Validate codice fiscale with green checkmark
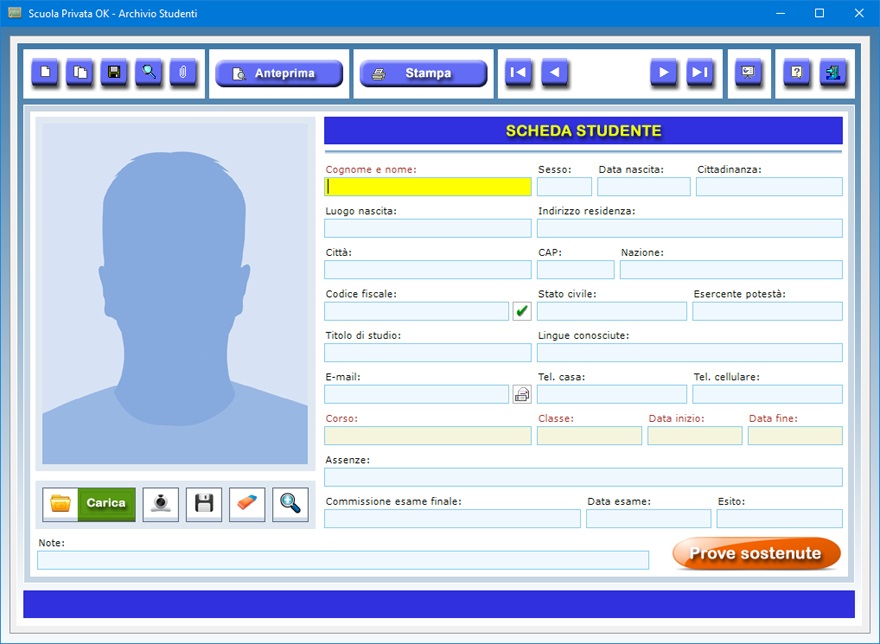Image resolution: width=880 pixels, height=644 pixels. [x=522, y=311]
